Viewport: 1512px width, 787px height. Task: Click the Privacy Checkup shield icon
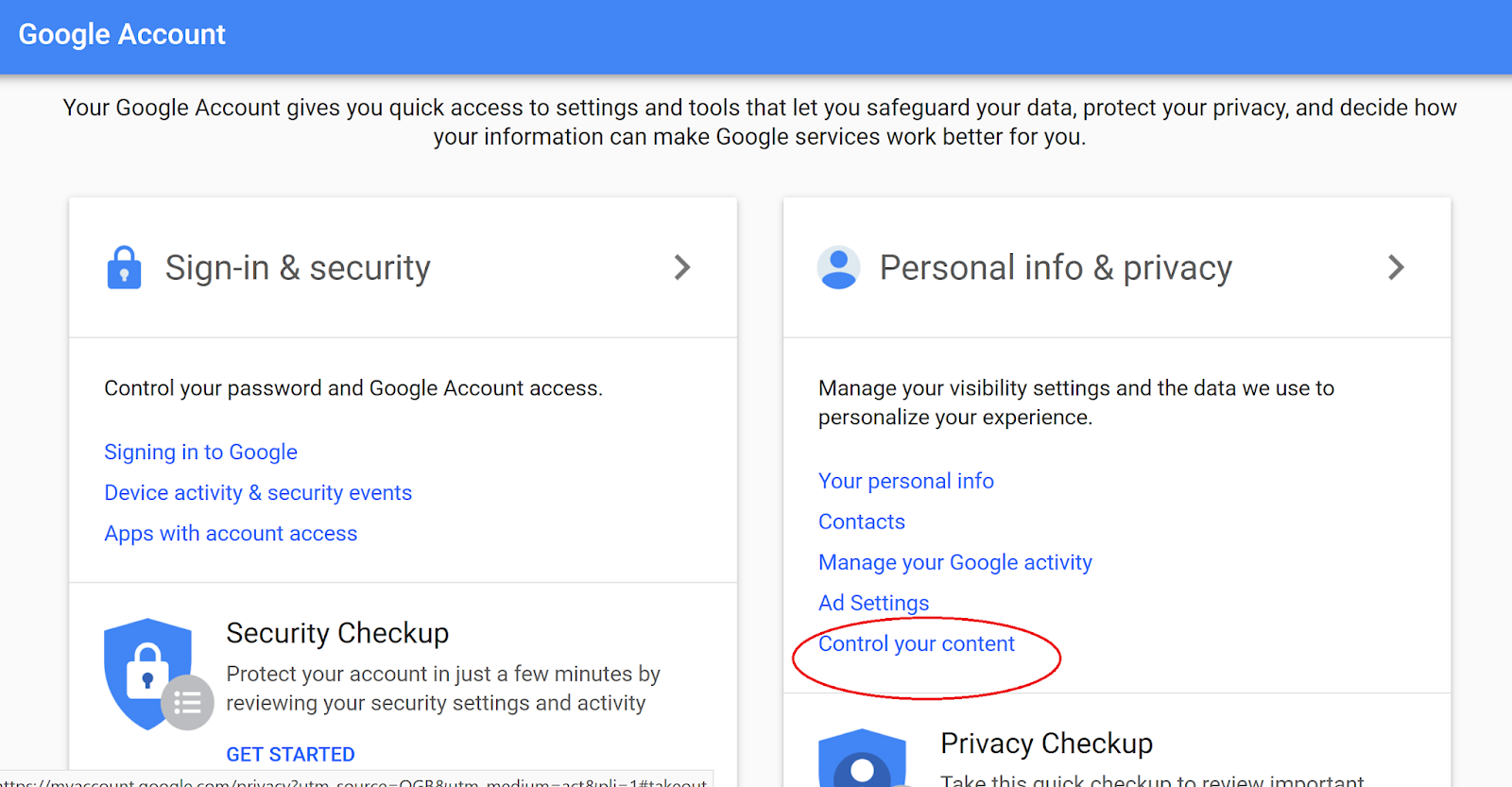[x=862, y=758]
